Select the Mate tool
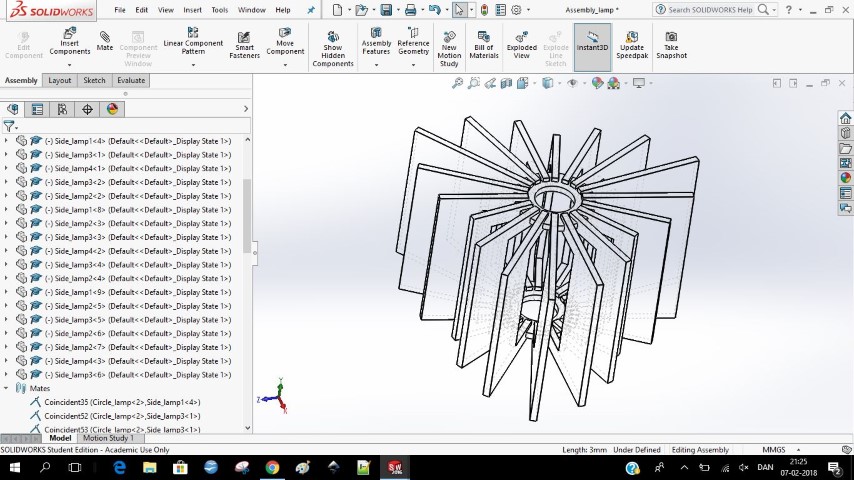854x480 pixels. point(105,41)
